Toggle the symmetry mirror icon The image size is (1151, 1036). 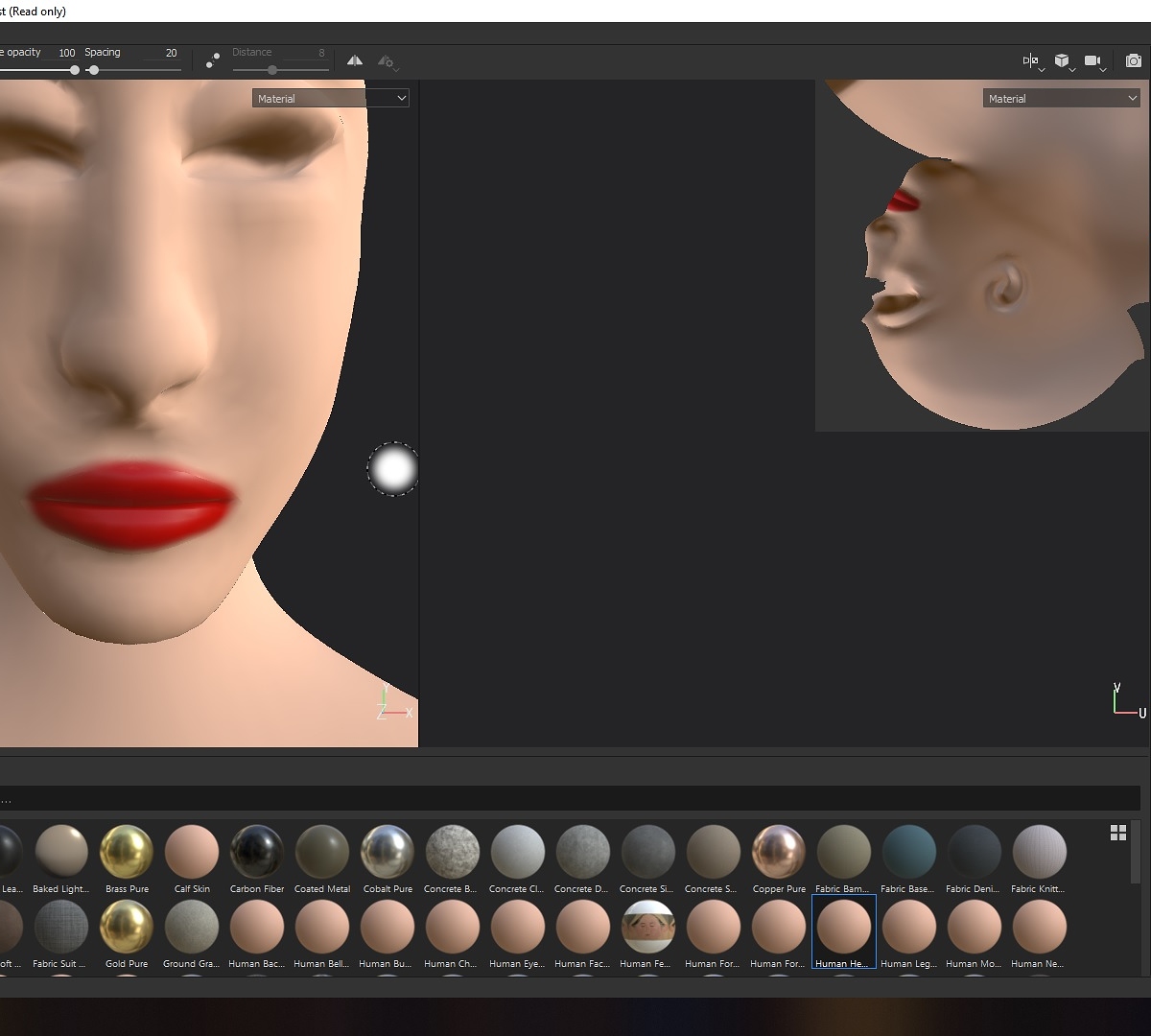pyautogui.click(x=355, y=60)
